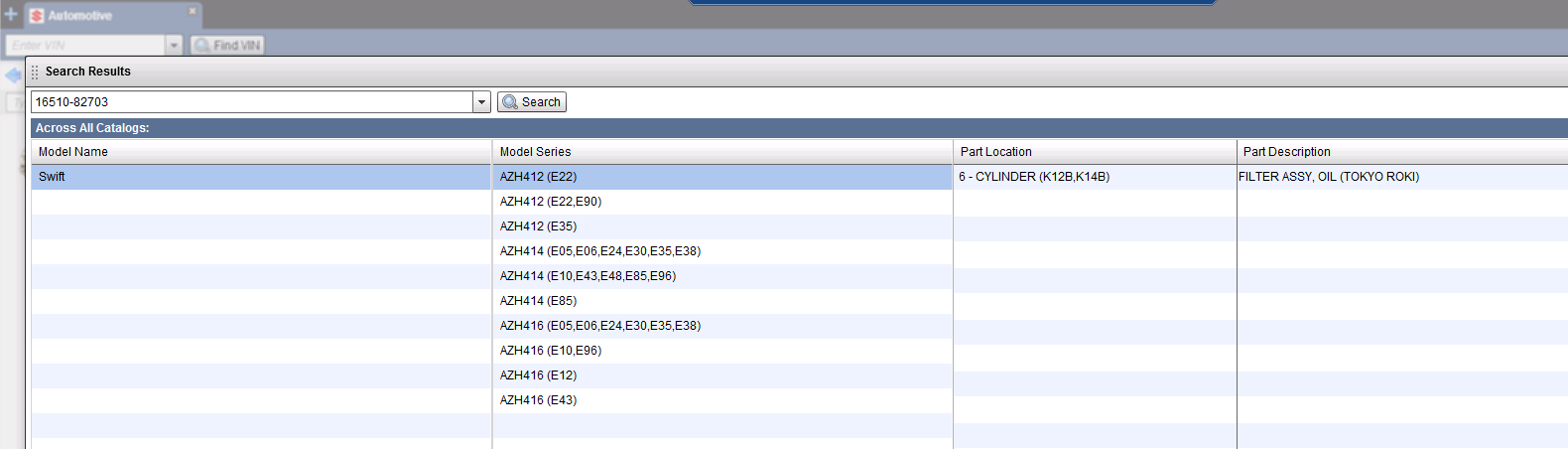The height and width of the screenshot is (449, 1568).
Task: Click the blue back arrow icon
Action: click(13, 75)
